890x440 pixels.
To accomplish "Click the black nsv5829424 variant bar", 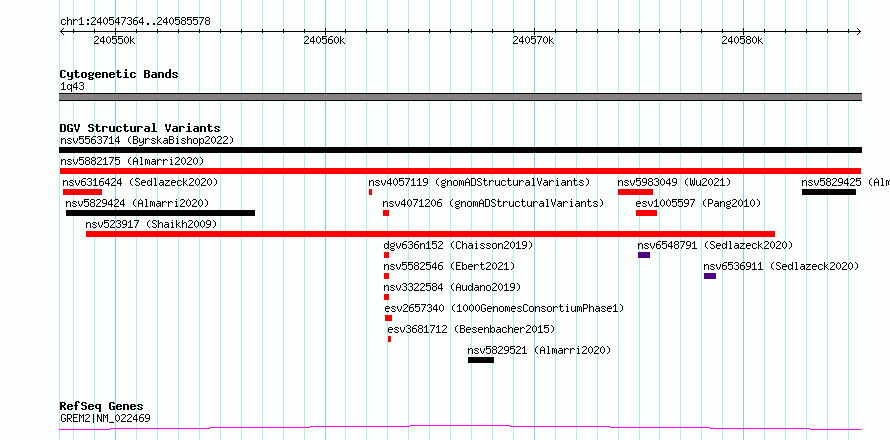I will point(160,213).
